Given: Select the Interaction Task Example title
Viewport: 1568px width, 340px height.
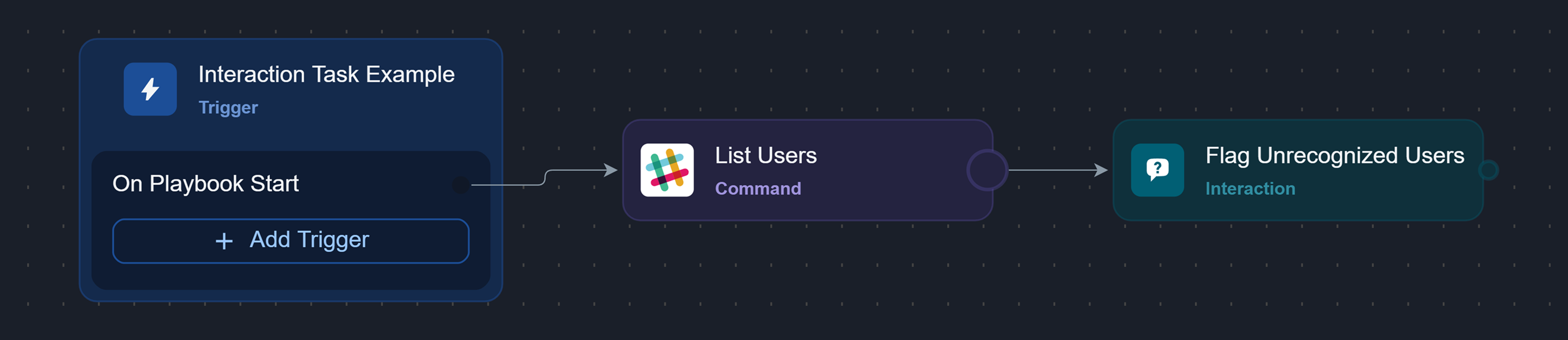Looking at the screenshot, I should click(326, 75).
